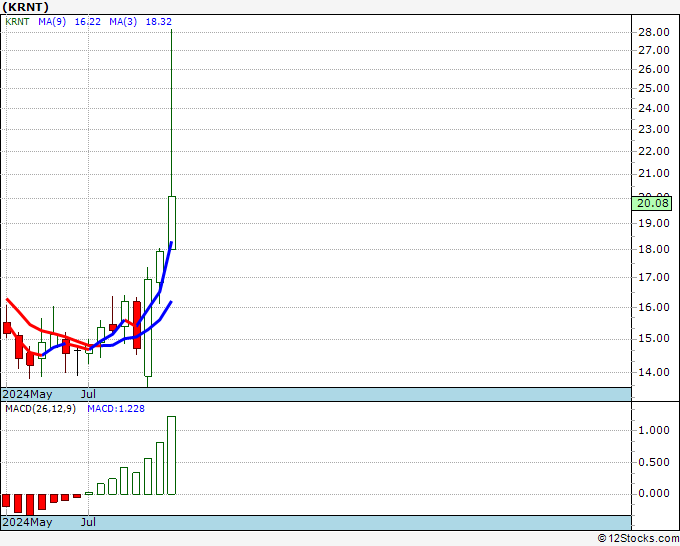Image resolution: width=680 pixels, height=546 pixels.
Task: Click the 19.00 price axis label
Action: (654, 223)
